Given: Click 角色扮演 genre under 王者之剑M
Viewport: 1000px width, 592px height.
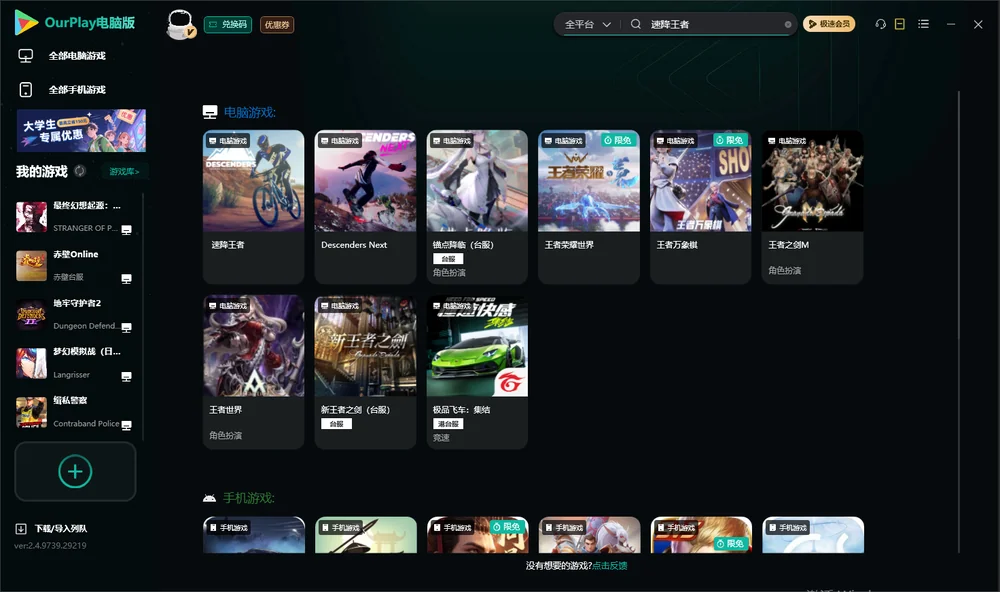Looking at the screenshot, I should 784,270.
